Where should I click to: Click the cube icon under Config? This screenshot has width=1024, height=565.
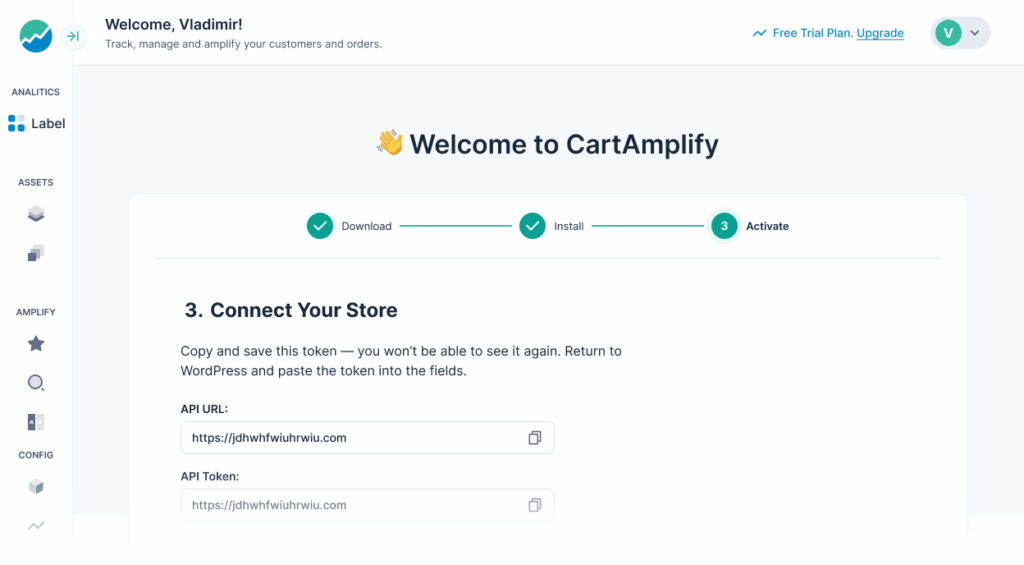36,487
